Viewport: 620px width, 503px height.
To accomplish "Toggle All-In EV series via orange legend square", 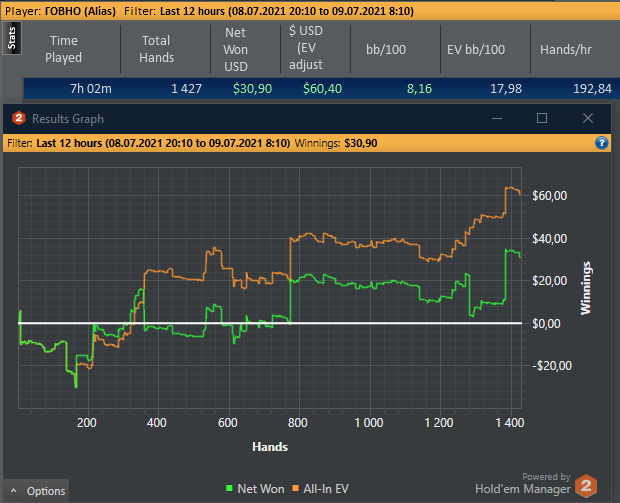I will pos(295,488).
